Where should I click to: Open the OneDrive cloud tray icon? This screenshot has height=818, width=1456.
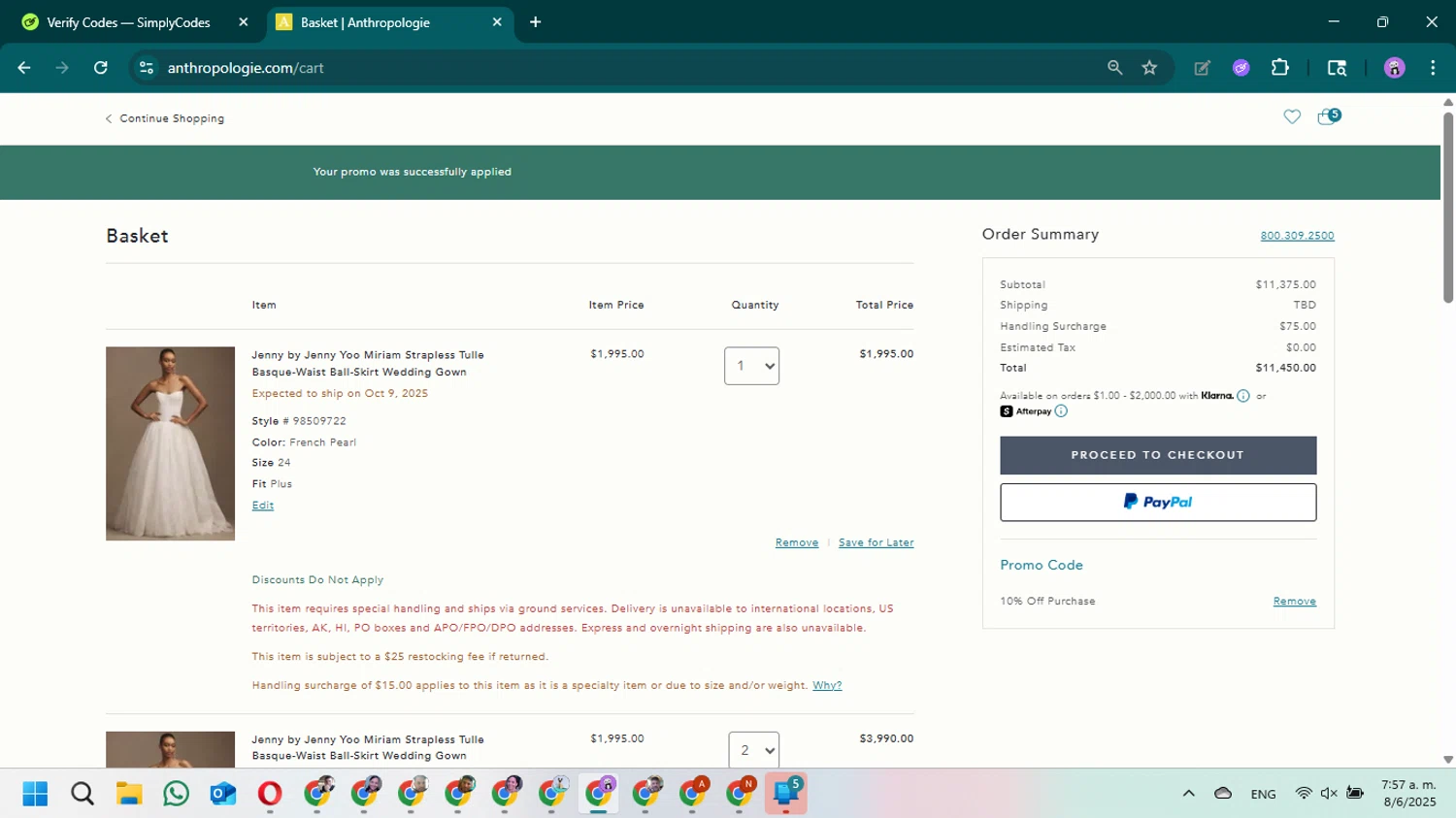coord(1223,794)
